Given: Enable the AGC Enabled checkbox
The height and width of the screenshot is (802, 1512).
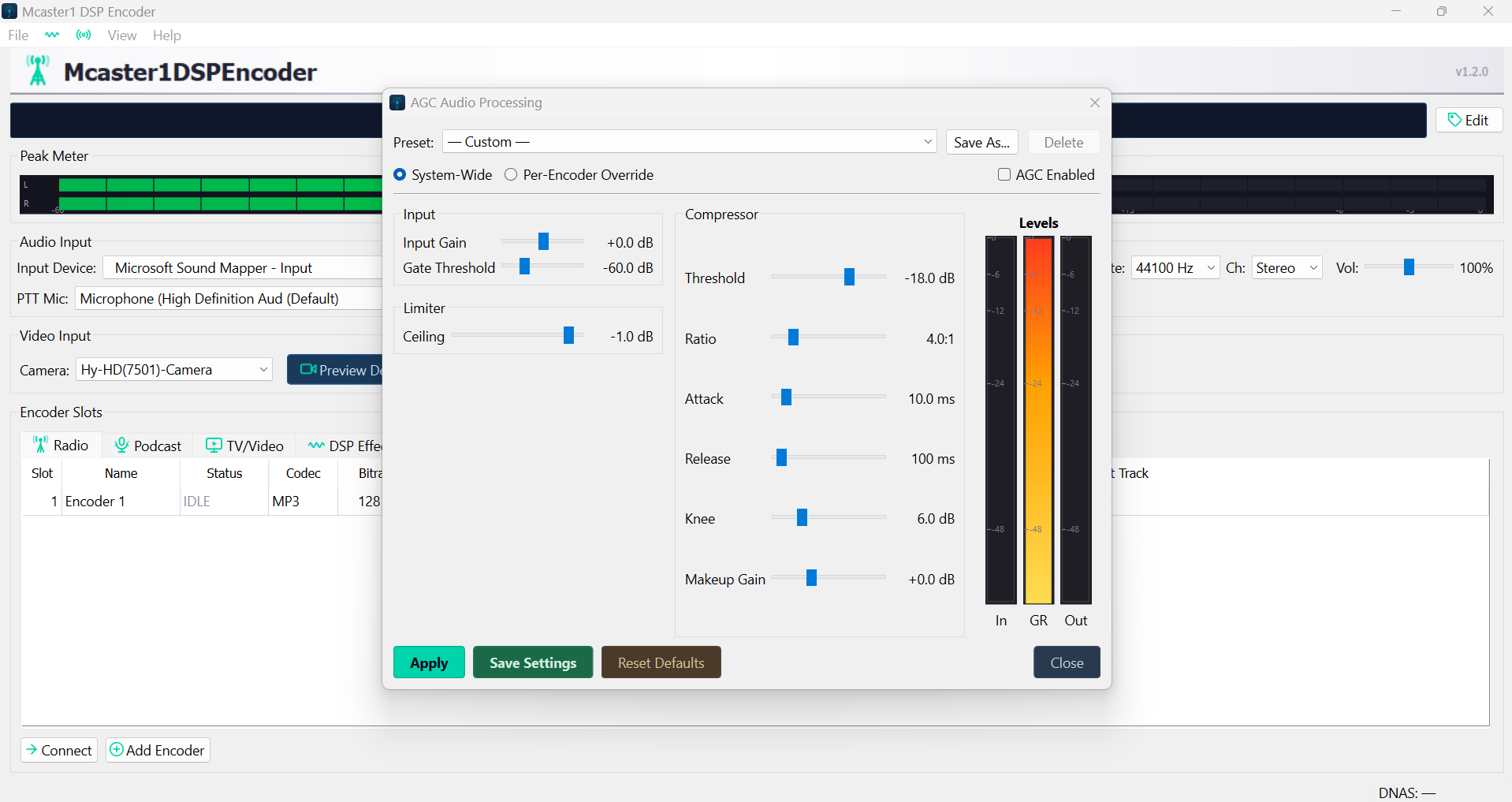Looking at the screenshot, I should pyautogui.click(x=1004, y=174).
